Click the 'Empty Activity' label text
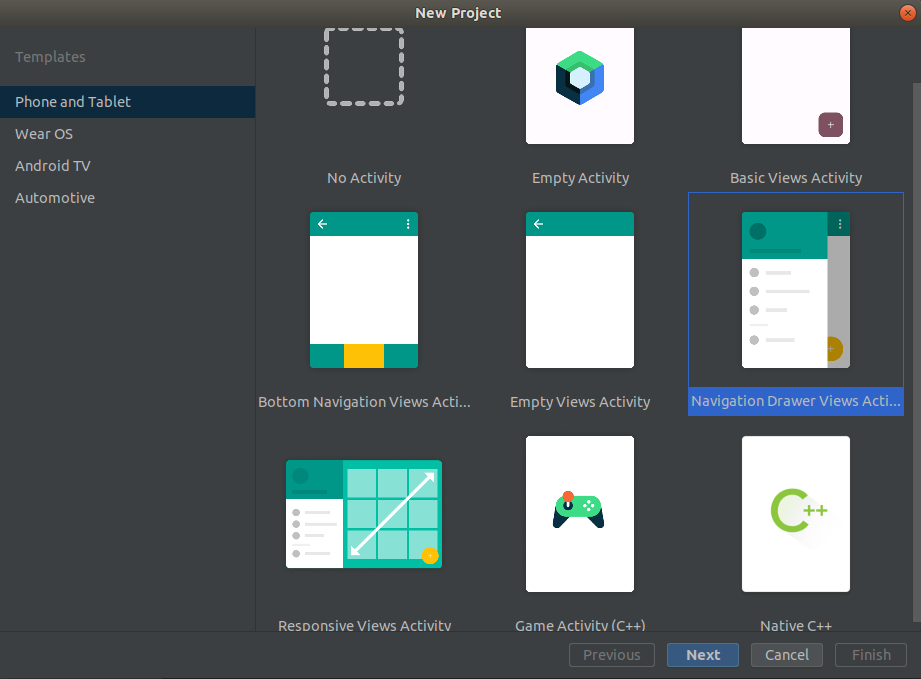921x679 pixels. tap(580, 178)
